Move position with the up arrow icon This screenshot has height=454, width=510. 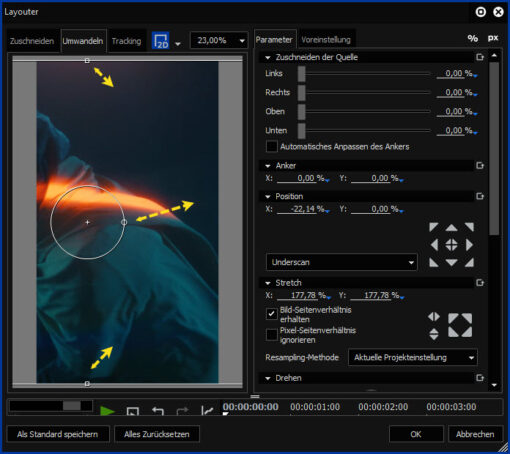point(451,228)
